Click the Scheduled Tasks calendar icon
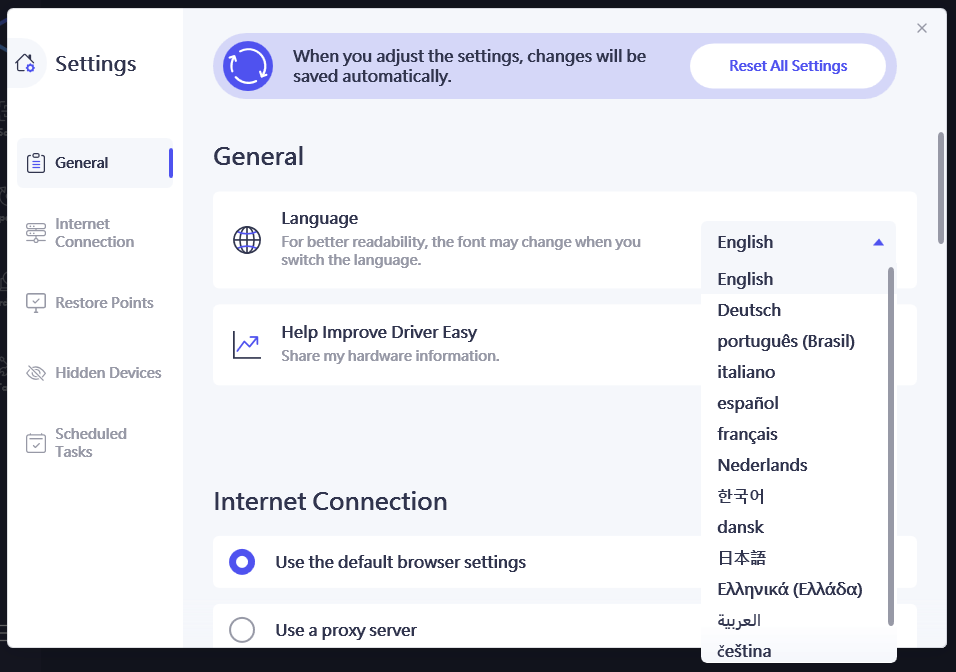Screen dimensions: 956x672 (36, 443)
